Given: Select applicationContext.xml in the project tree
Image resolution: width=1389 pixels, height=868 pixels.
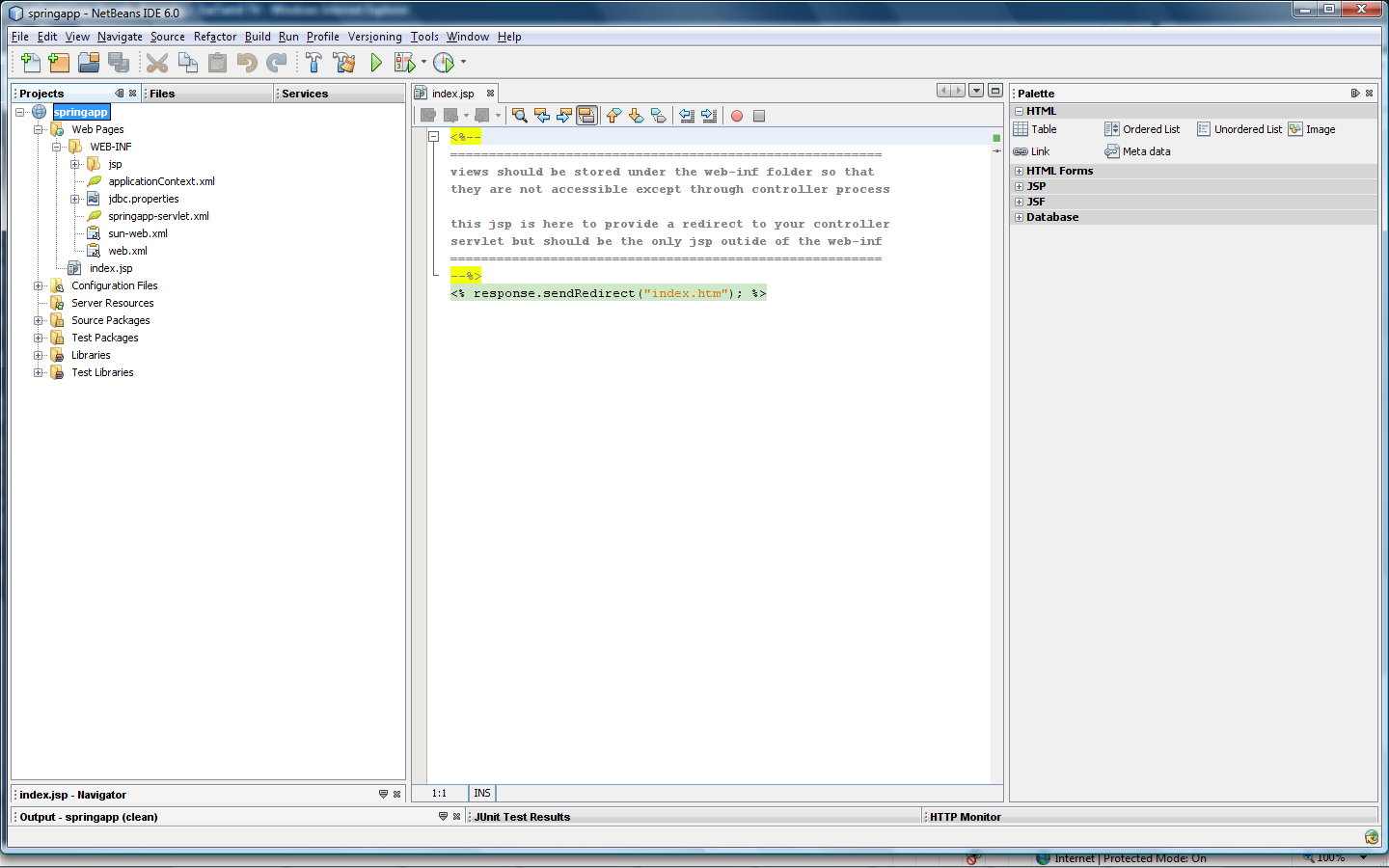Looking at the screenshot, I should coord(161,181).
